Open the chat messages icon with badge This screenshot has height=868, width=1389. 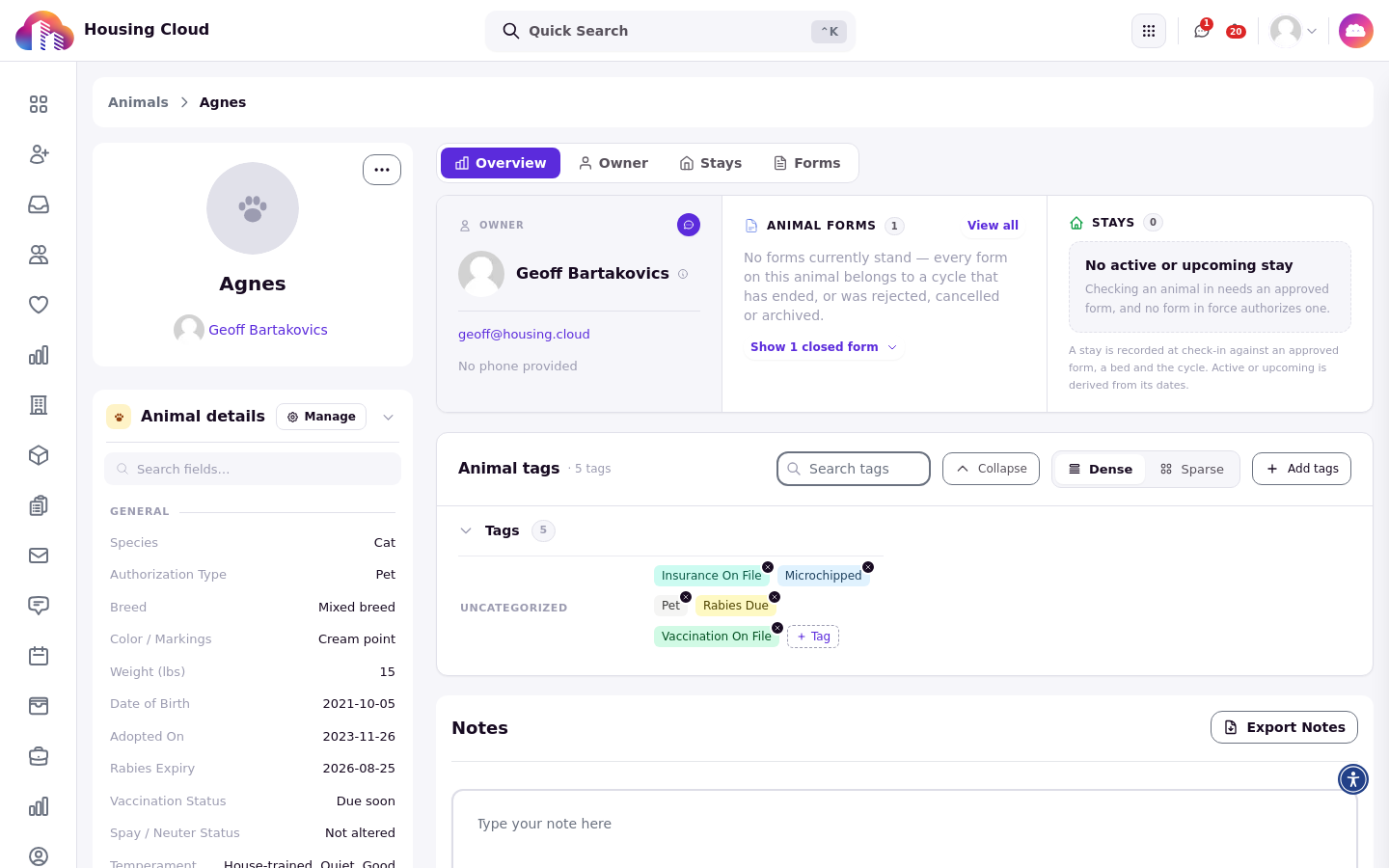point(1202,31)
